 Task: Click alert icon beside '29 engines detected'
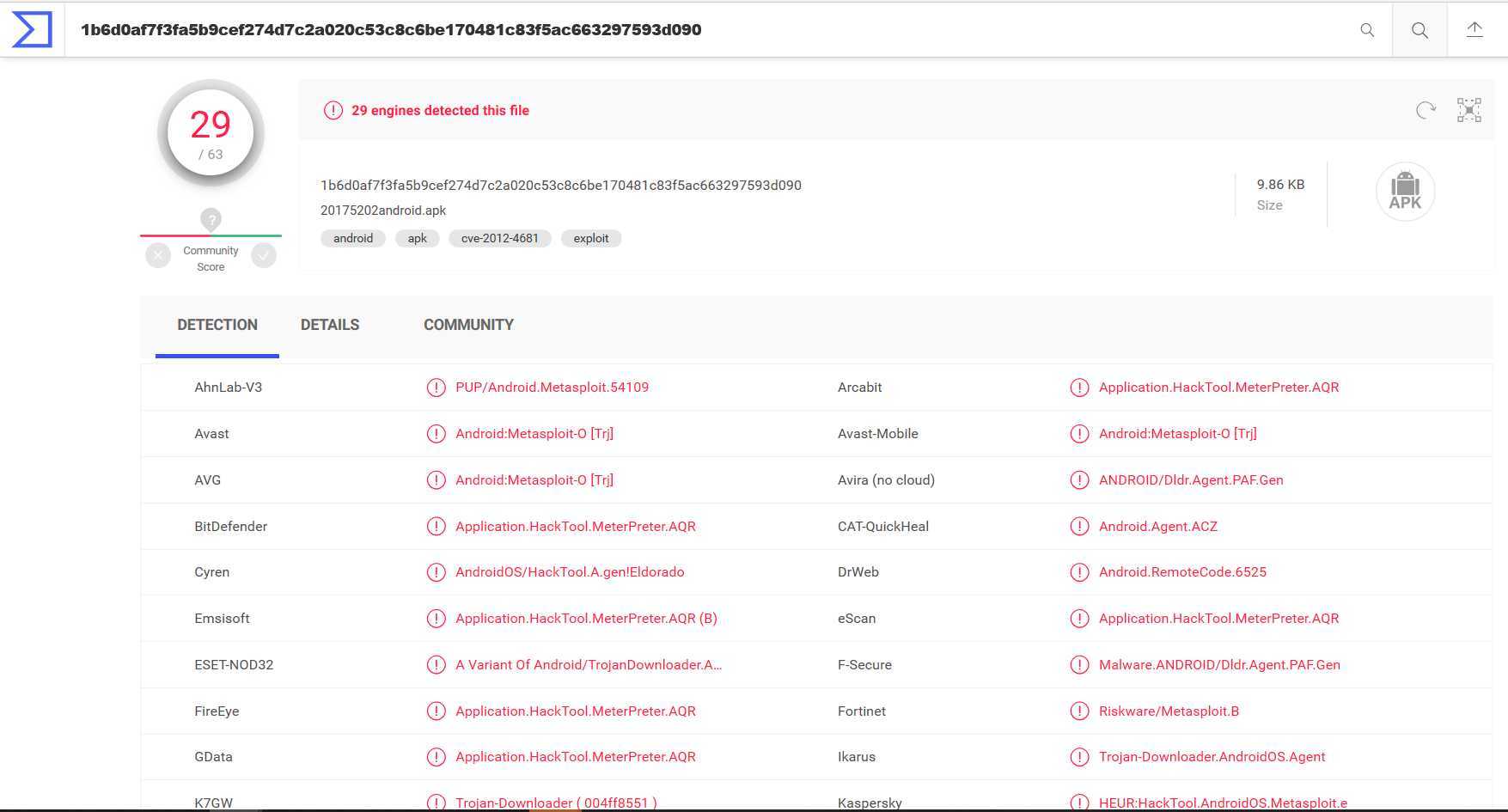click(333, 110)
